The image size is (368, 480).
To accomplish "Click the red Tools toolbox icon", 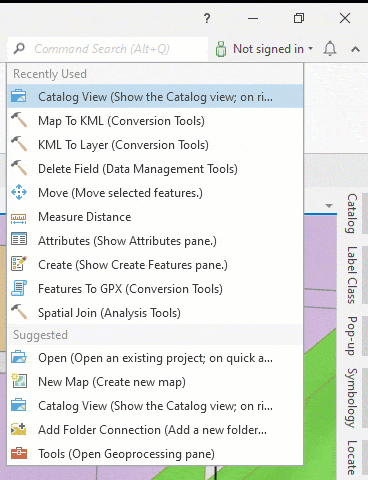I will point(19,453).
